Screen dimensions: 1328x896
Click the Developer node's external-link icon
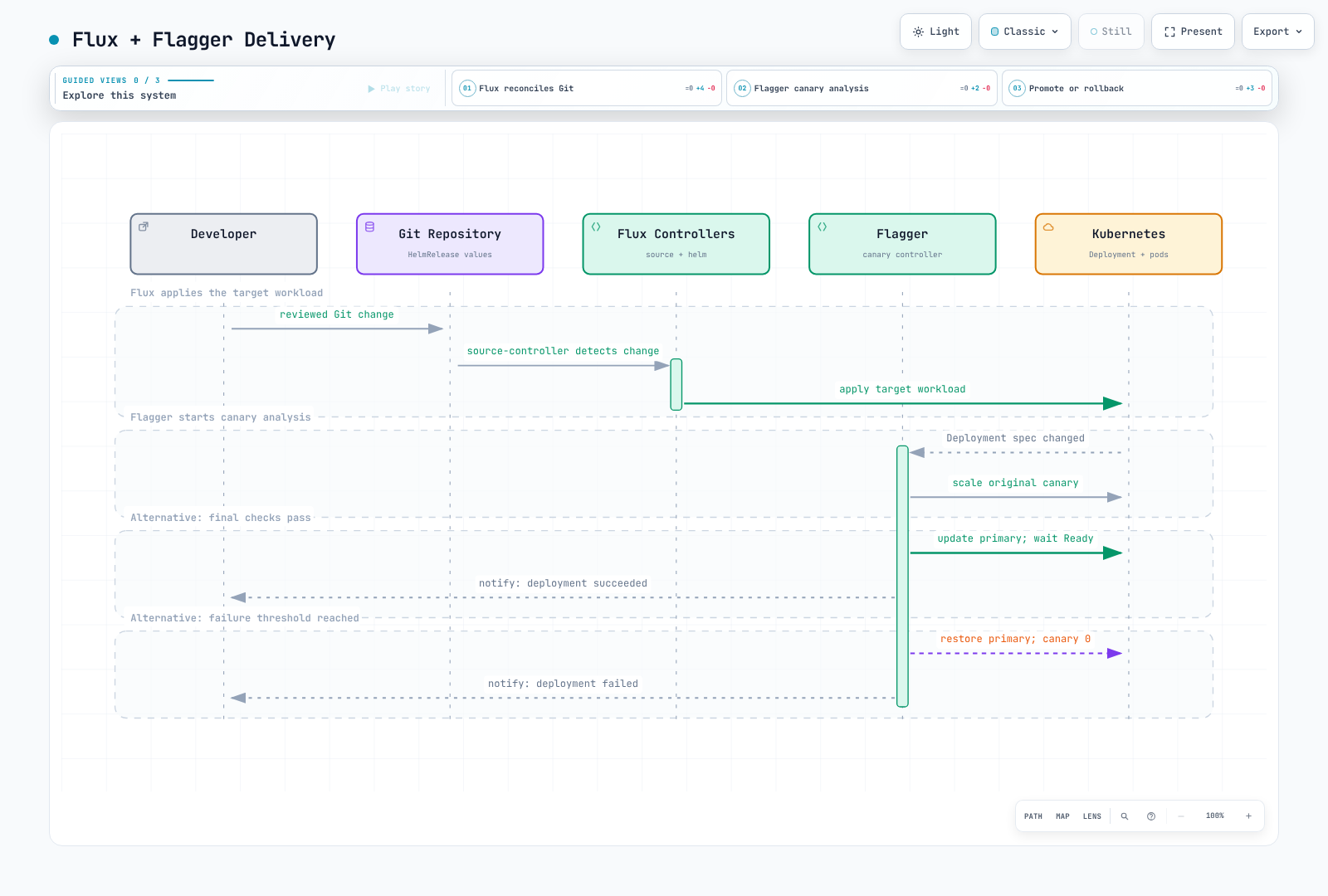(144, 226)
